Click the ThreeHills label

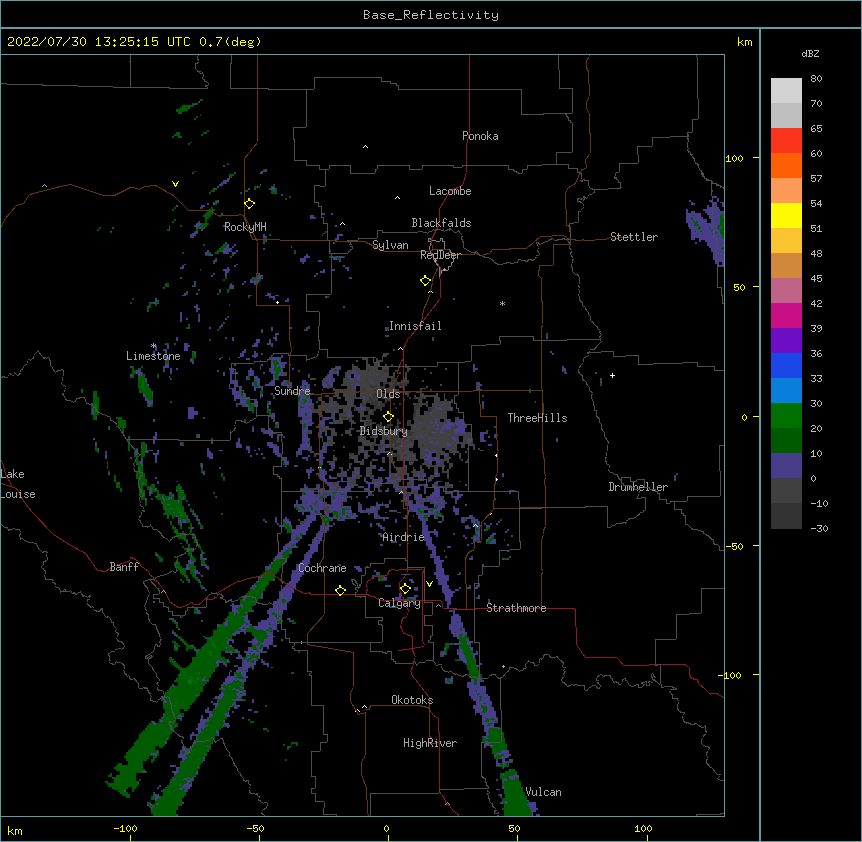coord(537,418)
